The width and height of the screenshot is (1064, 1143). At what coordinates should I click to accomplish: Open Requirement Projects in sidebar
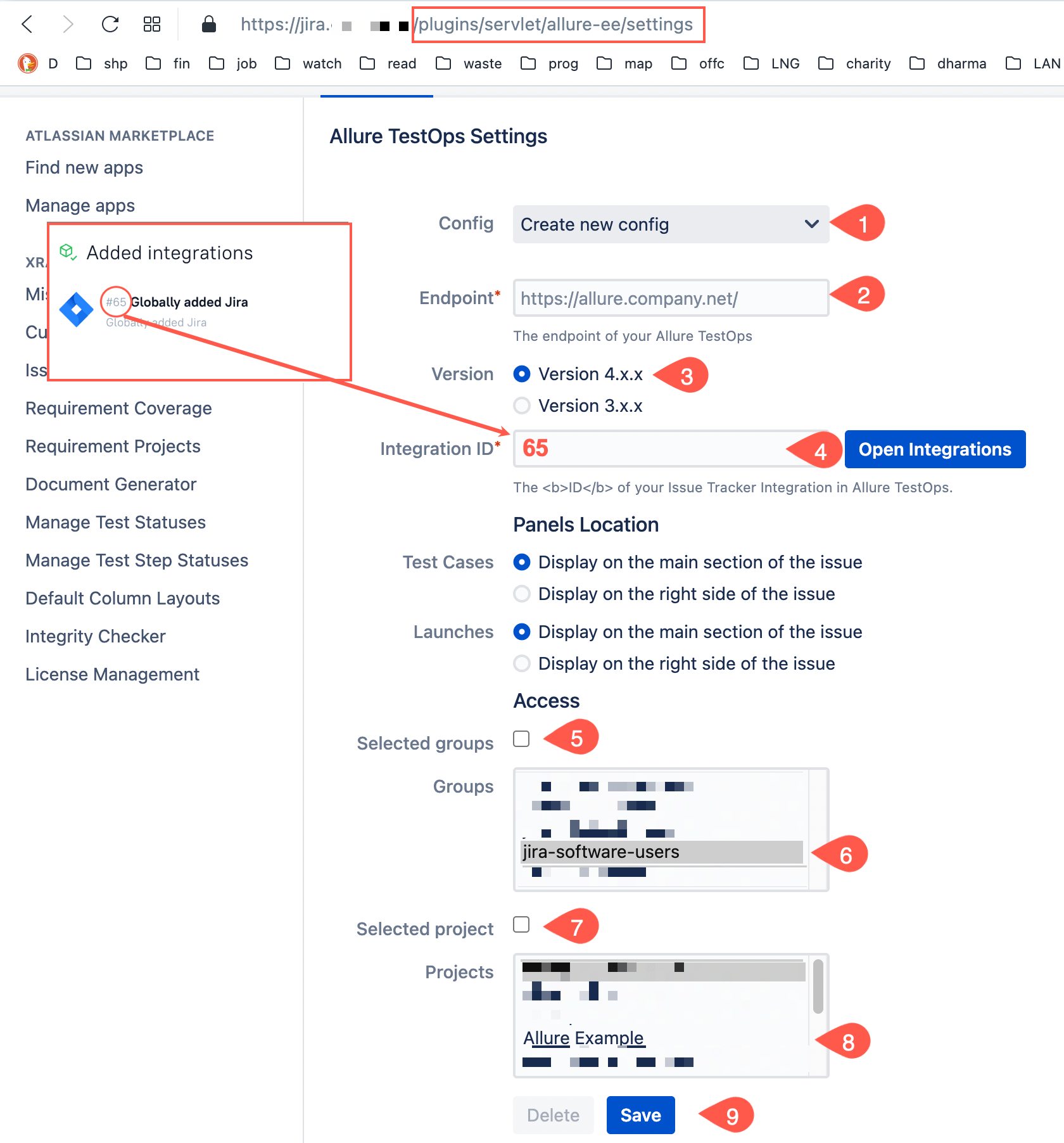click(113, 446)
